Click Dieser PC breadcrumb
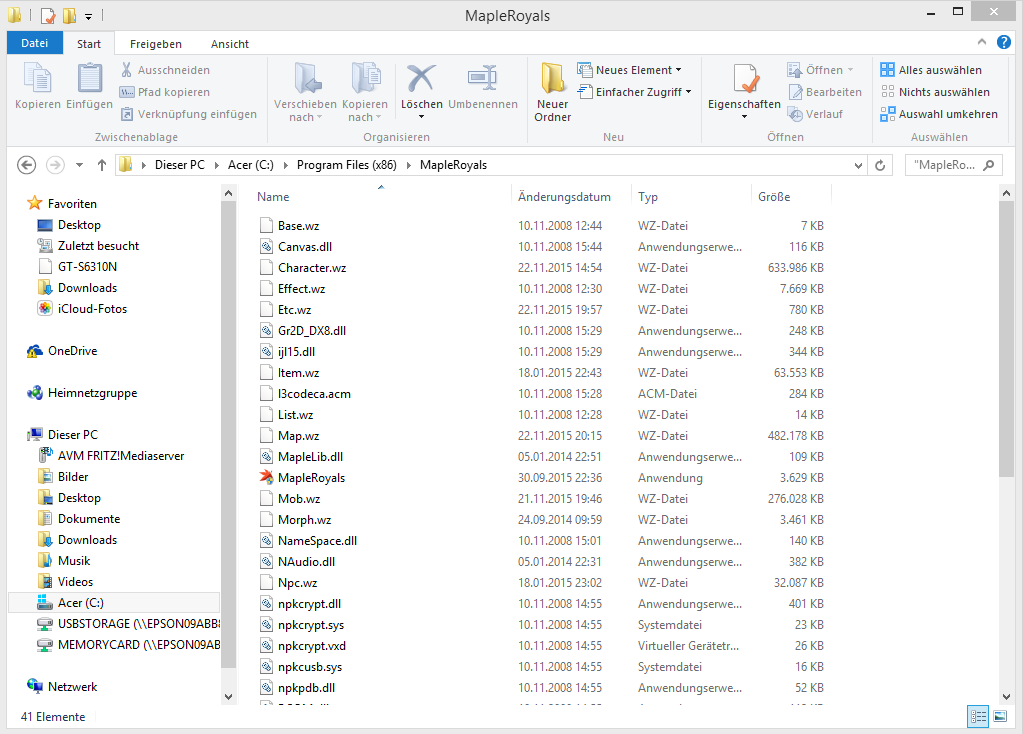 pos(179,165)
